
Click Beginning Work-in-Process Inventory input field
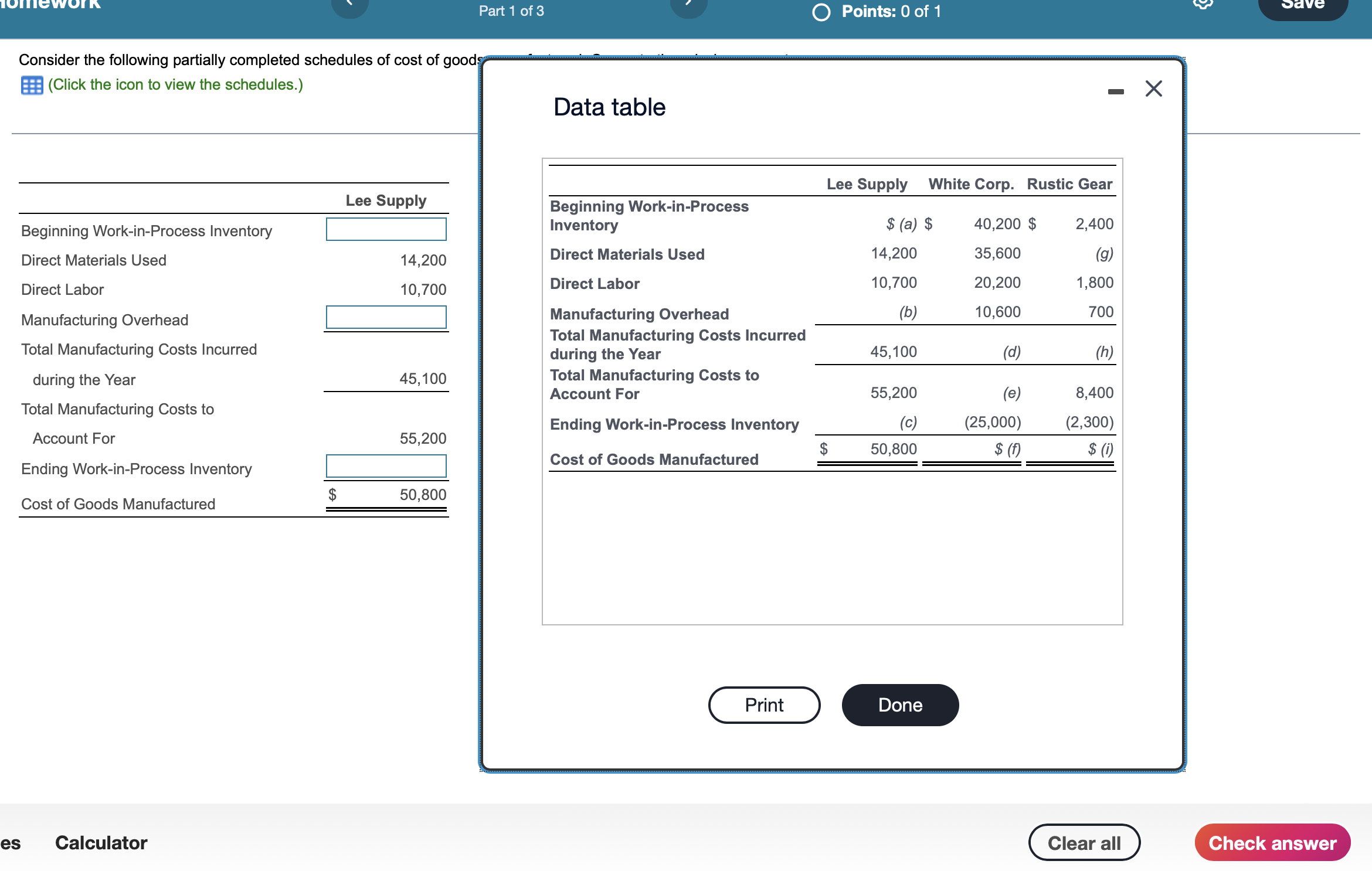pos(386,229)
